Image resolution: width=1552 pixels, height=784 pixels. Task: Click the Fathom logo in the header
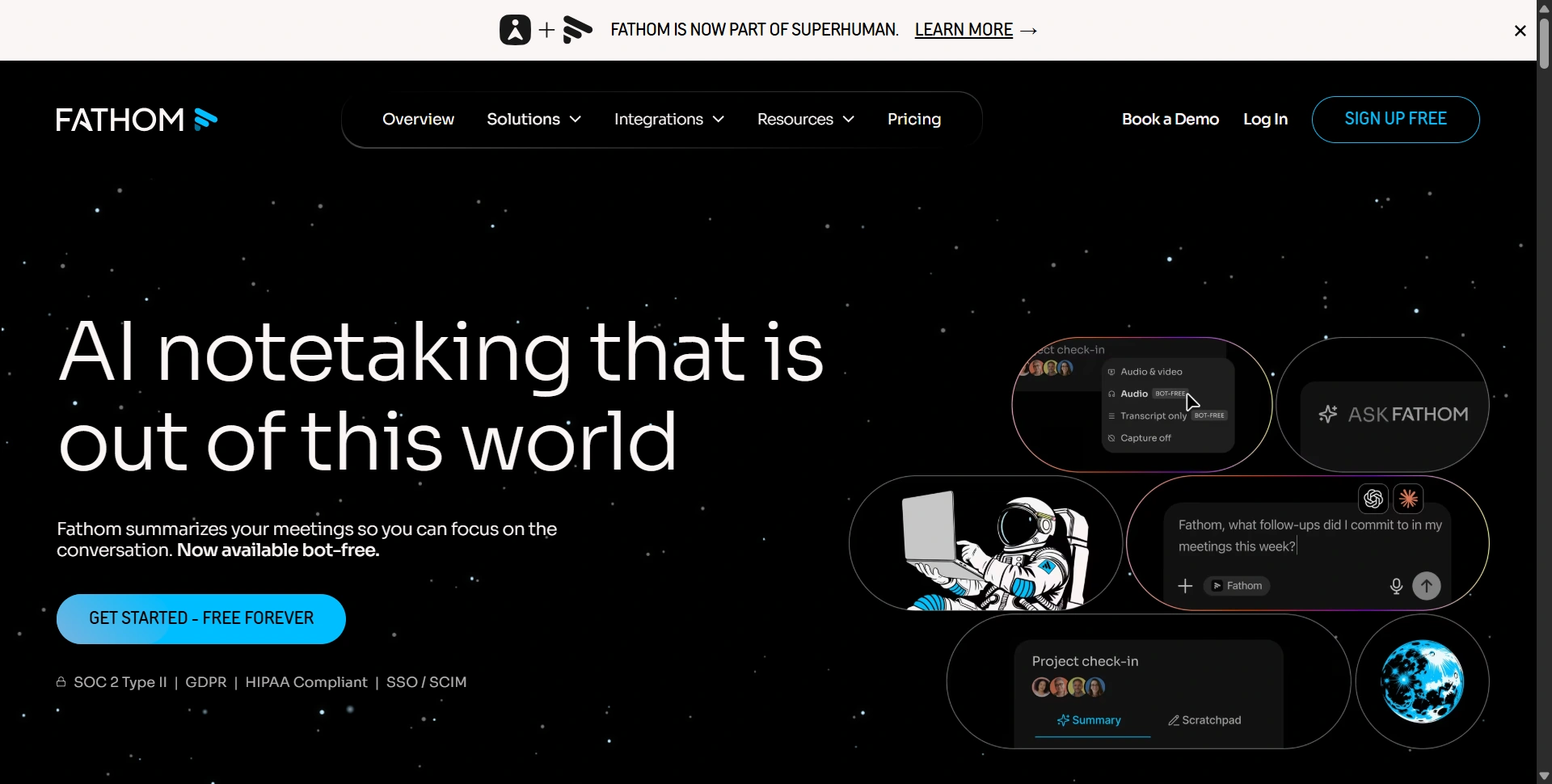(137, 120)
